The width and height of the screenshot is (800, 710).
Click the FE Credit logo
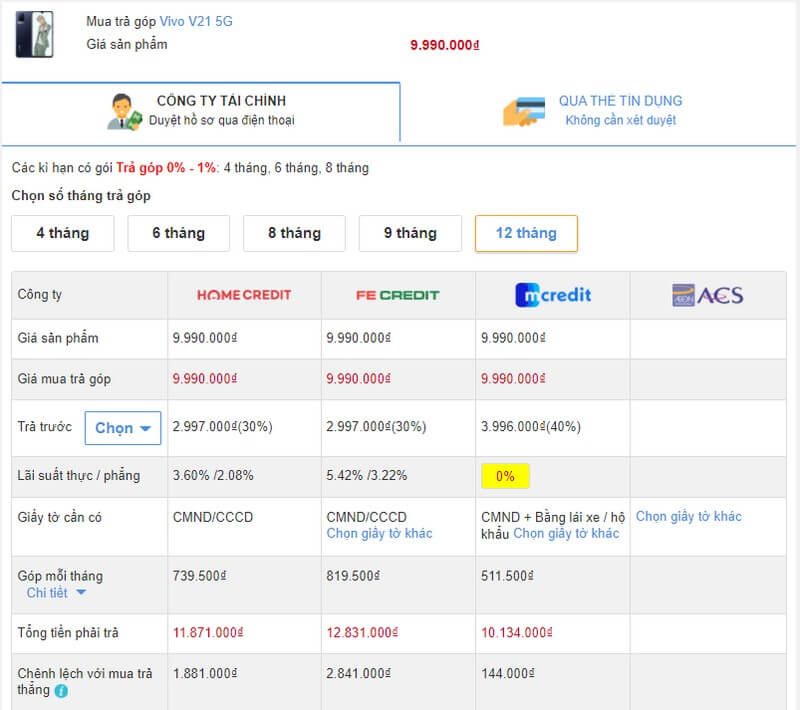397,295
